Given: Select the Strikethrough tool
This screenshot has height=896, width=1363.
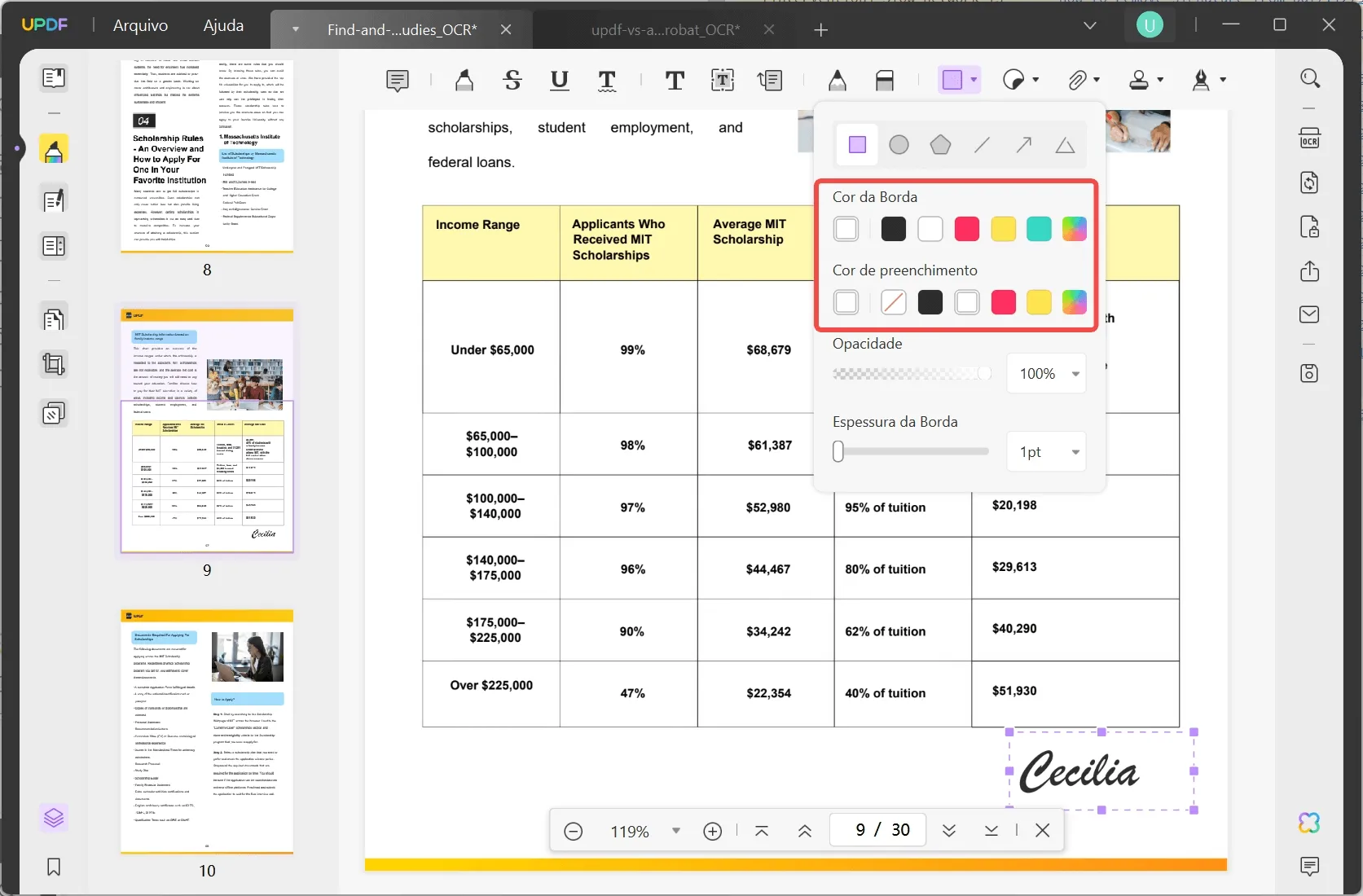Looking at the screenshot, I should click(x=512, y=80).
